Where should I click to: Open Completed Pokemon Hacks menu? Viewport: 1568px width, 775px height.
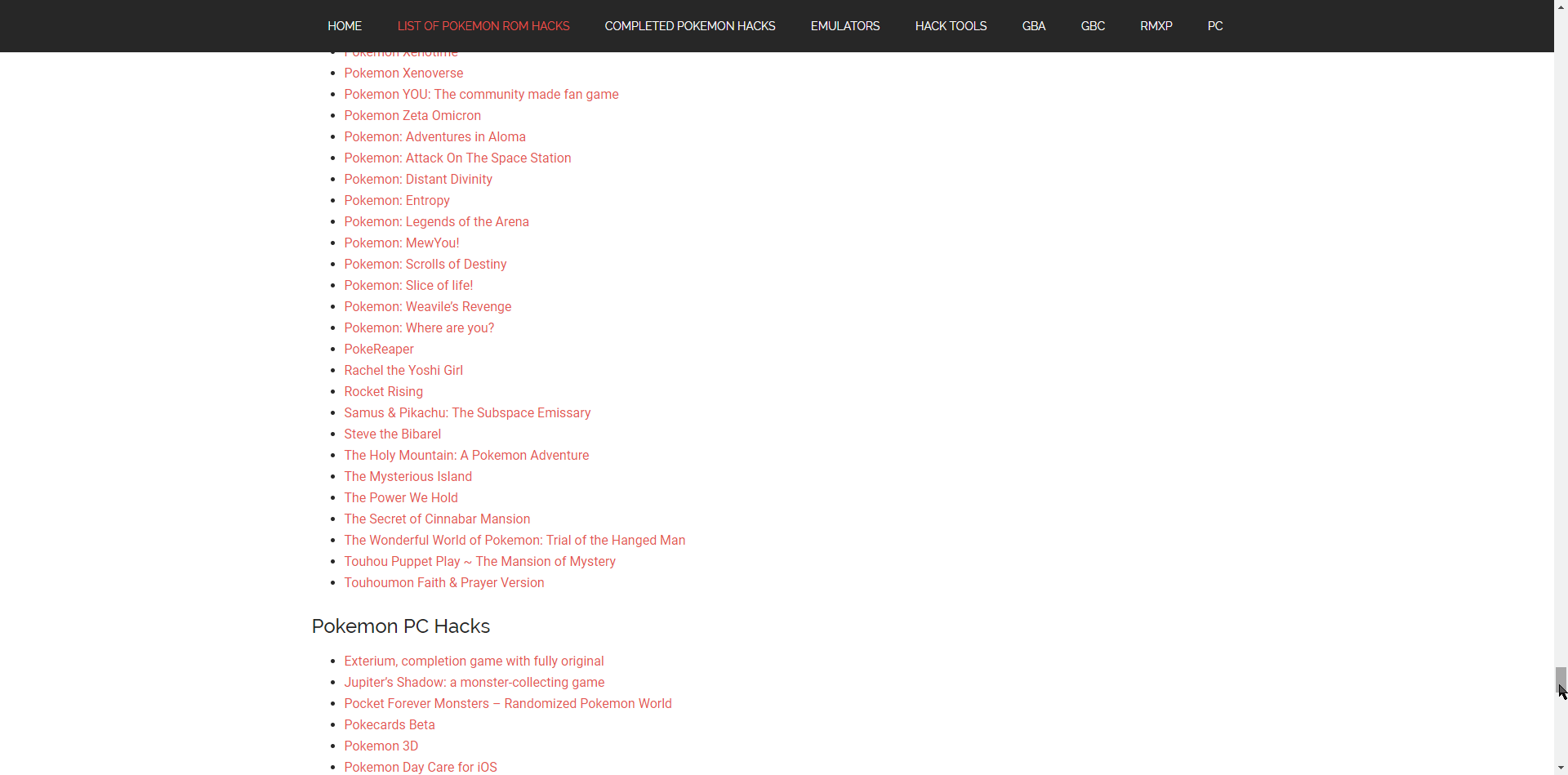(x=689, y=26)
